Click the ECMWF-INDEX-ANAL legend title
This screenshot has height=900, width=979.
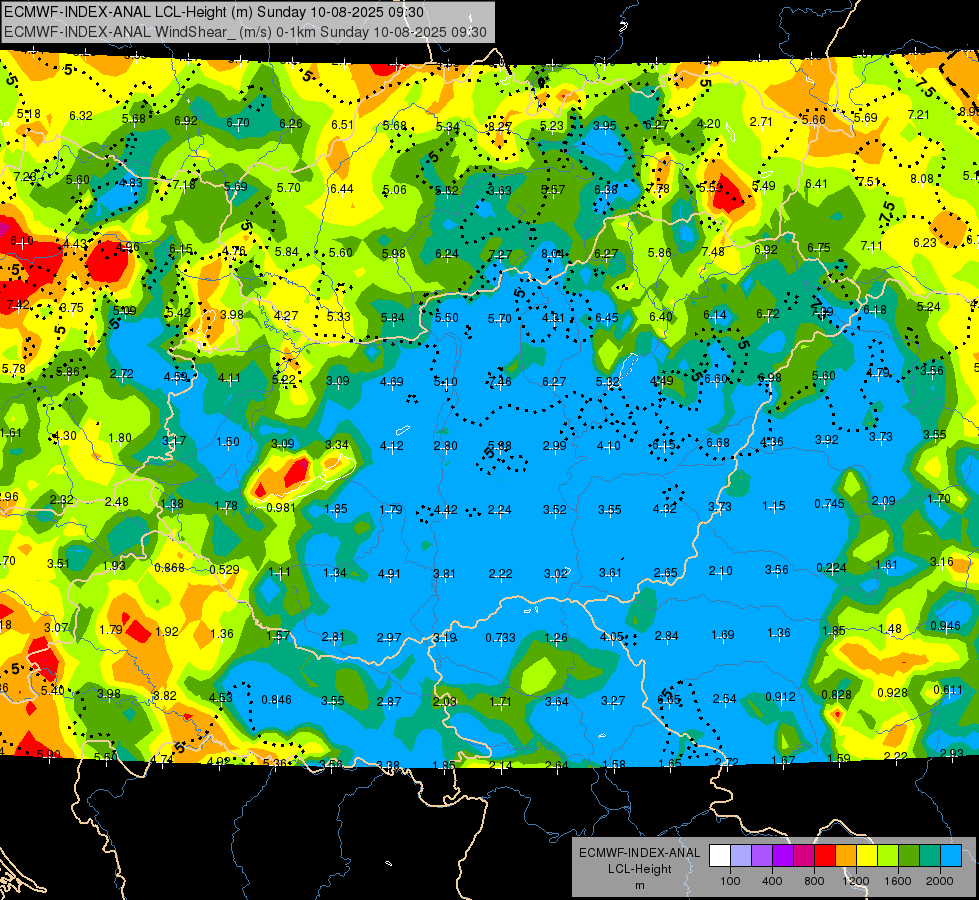639,853
